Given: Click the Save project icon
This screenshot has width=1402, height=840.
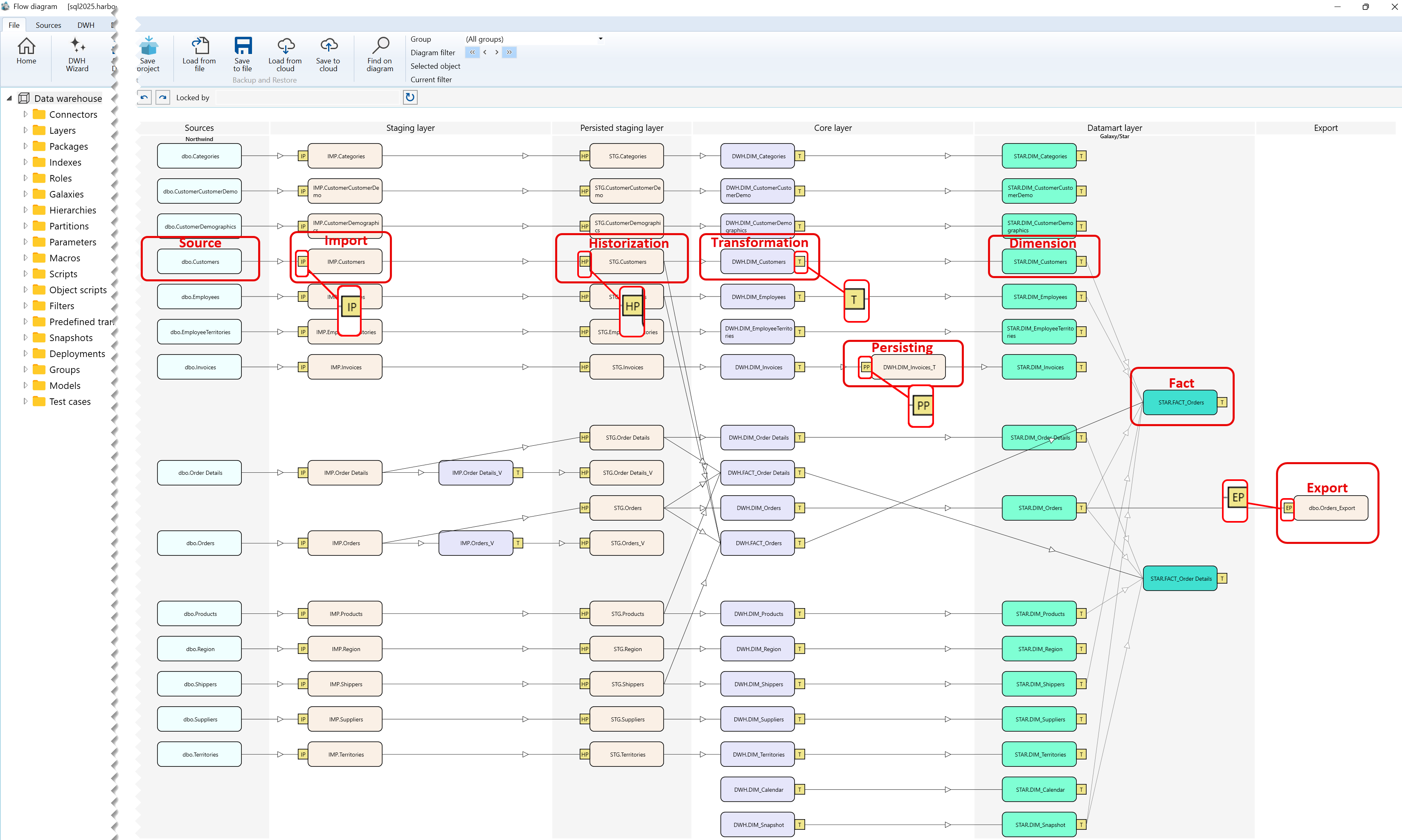Looking at the screenshot, I should pyautogui.click(x=149, y=54).
